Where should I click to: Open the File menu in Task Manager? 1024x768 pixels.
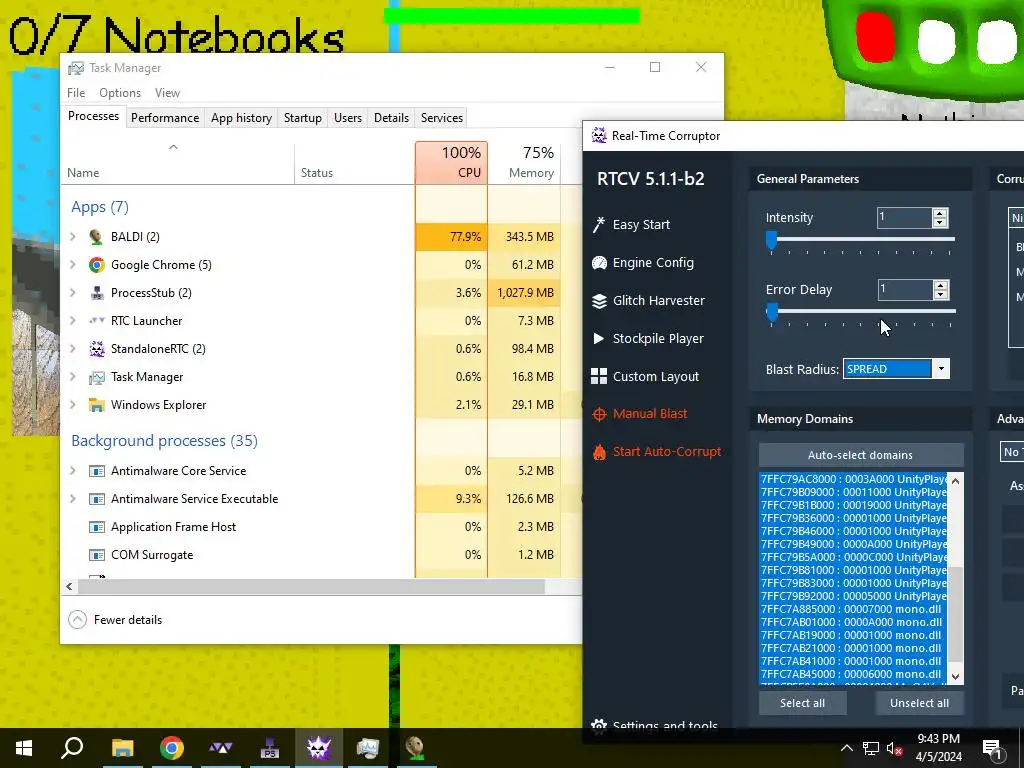pos(76,93)
